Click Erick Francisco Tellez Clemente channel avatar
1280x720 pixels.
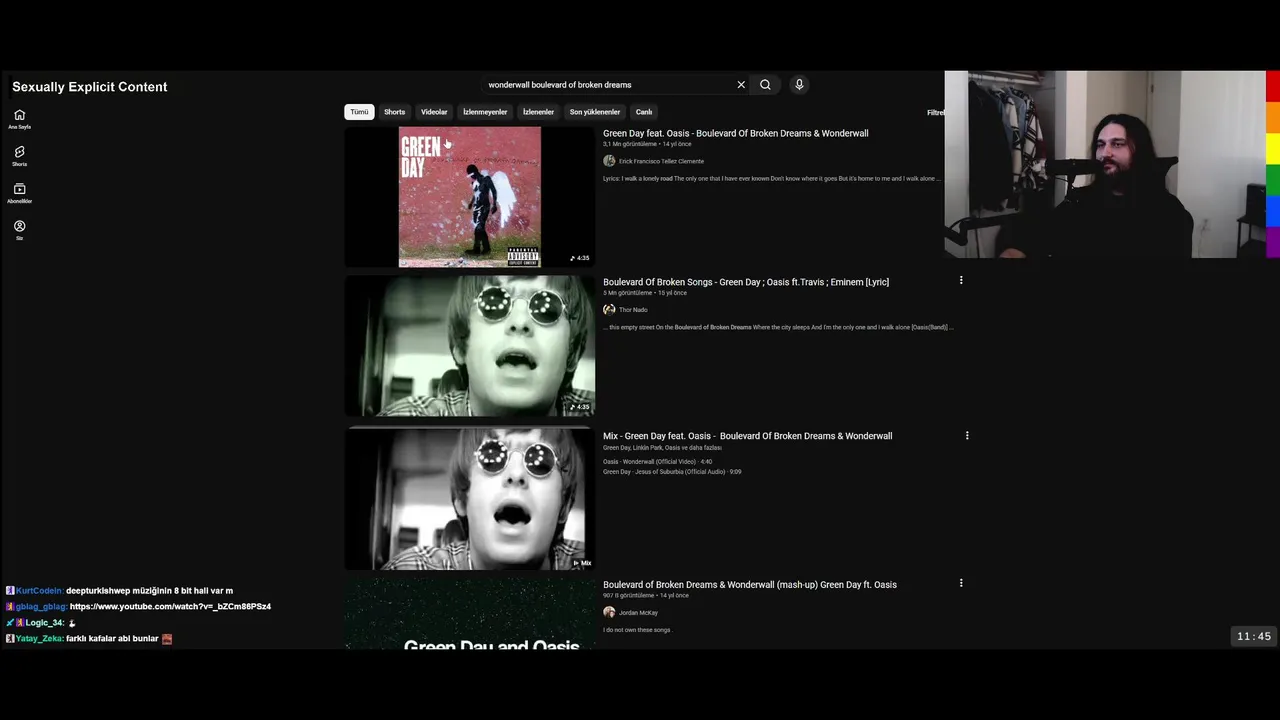point(609,161)
